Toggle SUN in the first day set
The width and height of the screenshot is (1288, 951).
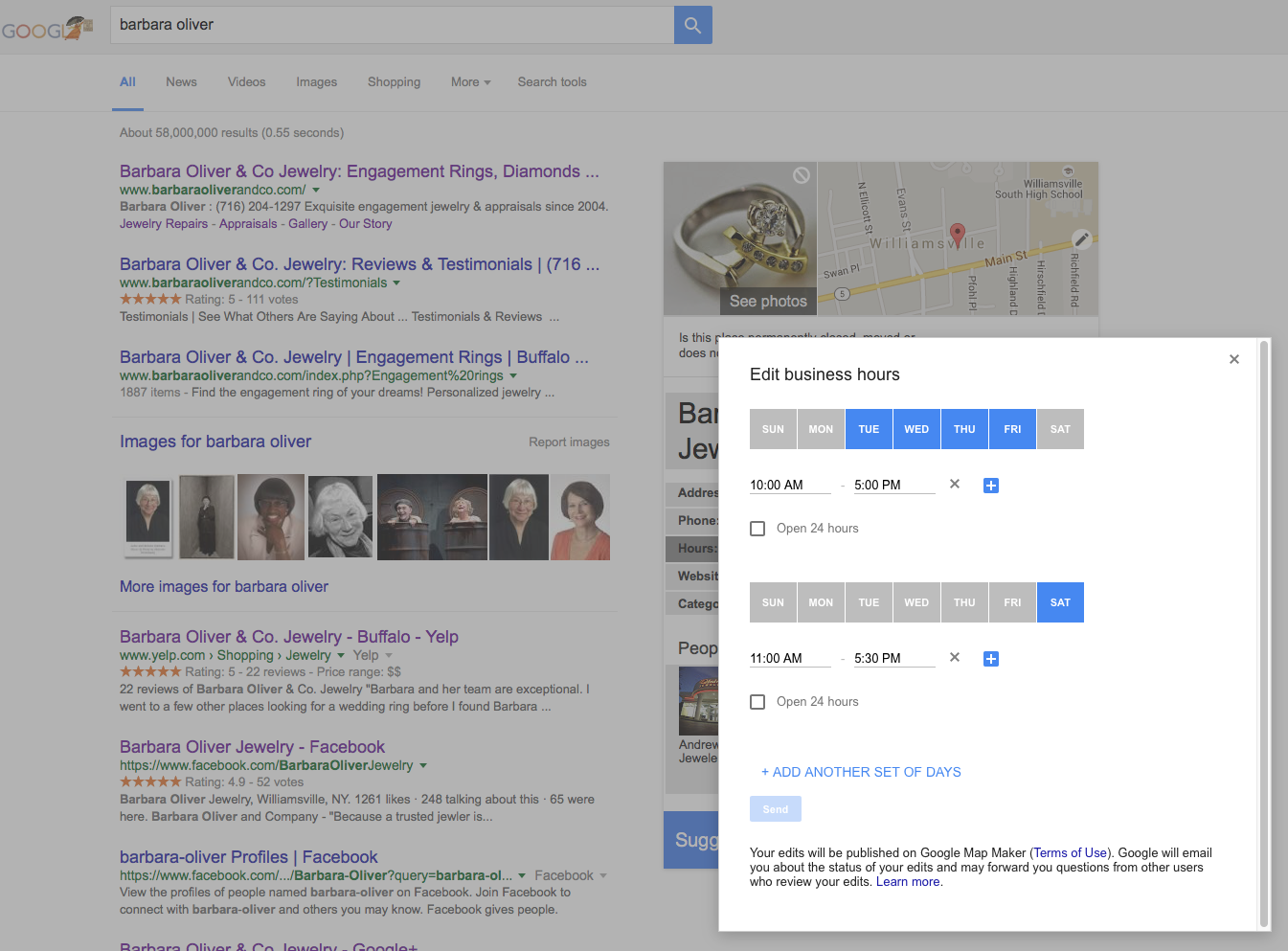click(x=773, y=429)
